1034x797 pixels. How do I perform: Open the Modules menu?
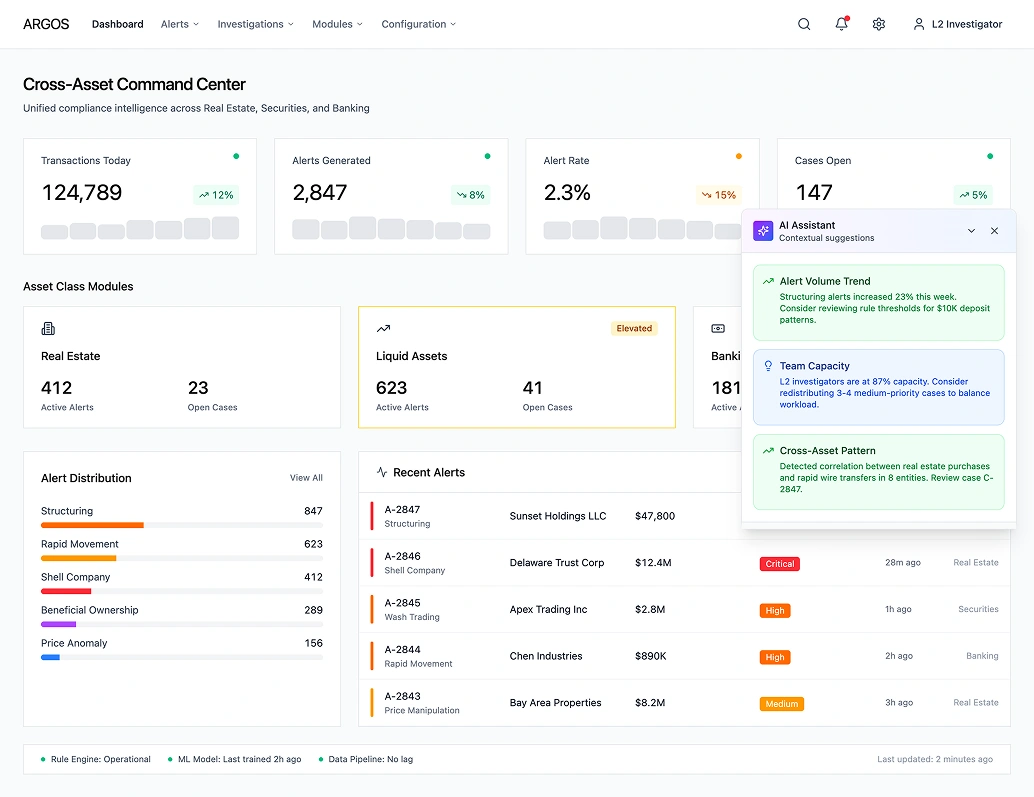[x=337, y=23]
